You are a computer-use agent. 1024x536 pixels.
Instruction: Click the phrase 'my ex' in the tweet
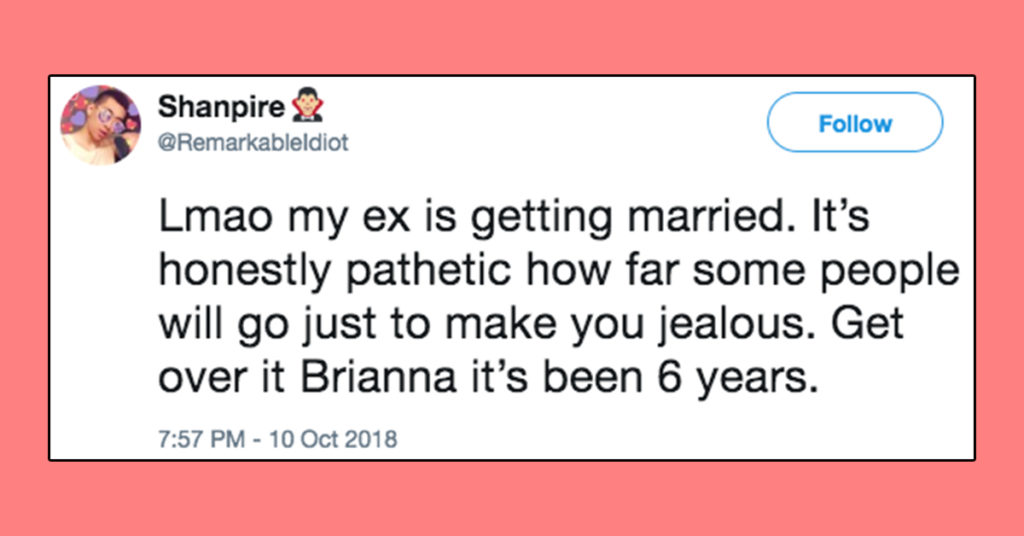(350, 218)
